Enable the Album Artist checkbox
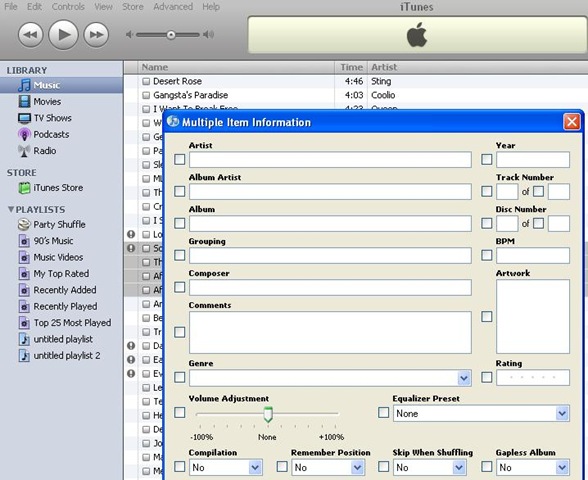The width and height of the screenshot is (588, 480). [x=180, y=191]
